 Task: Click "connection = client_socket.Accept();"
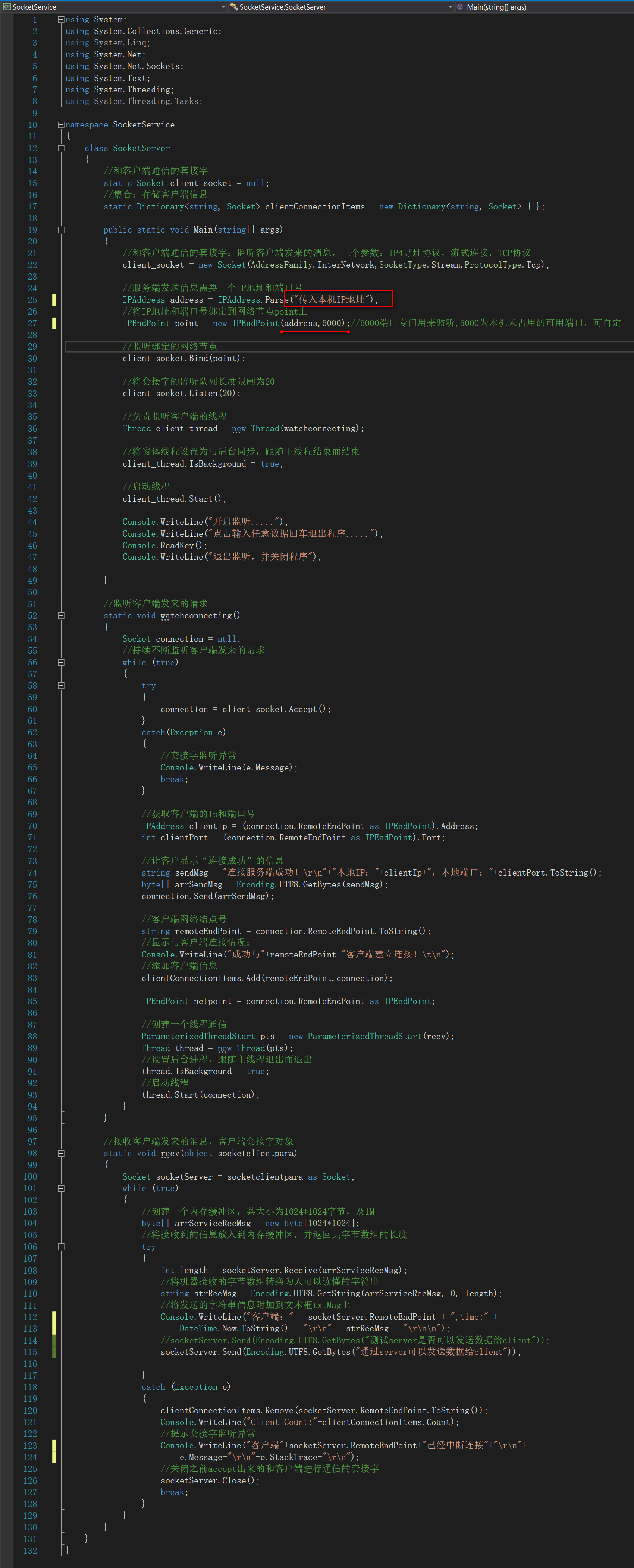[x=245, y=709]
